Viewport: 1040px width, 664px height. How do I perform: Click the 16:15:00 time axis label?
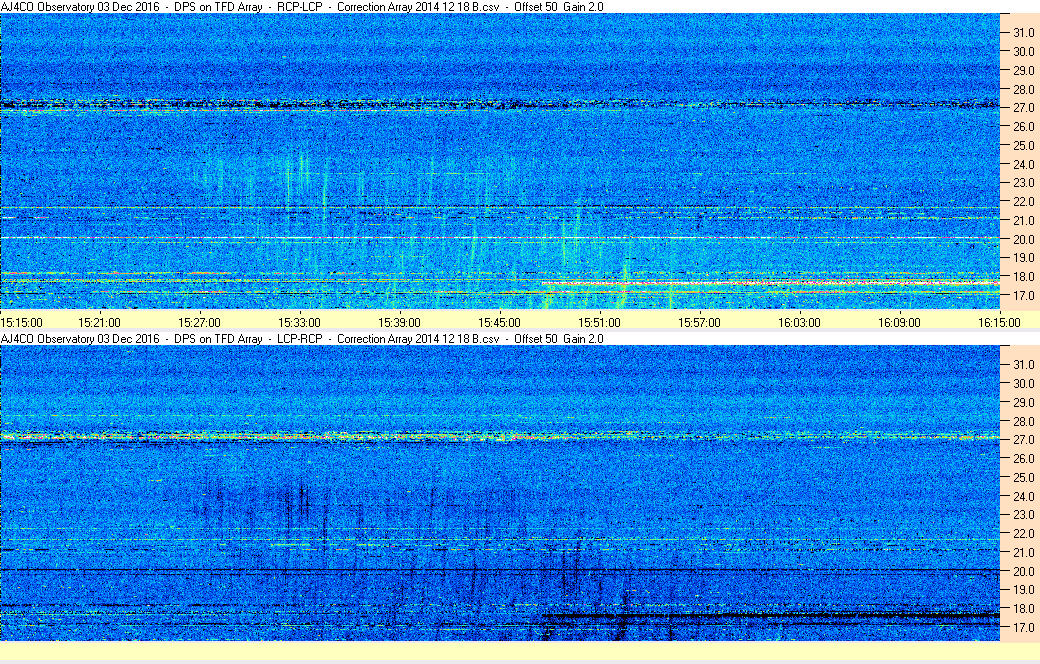(999, 322)
